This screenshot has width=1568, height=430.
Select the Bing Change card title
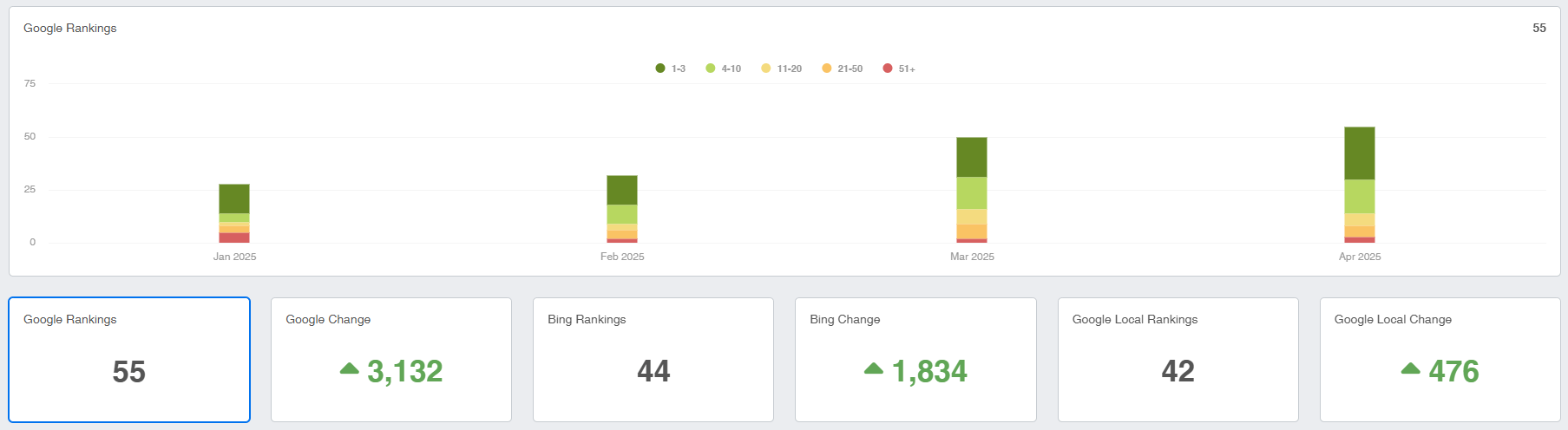[844, 319]
